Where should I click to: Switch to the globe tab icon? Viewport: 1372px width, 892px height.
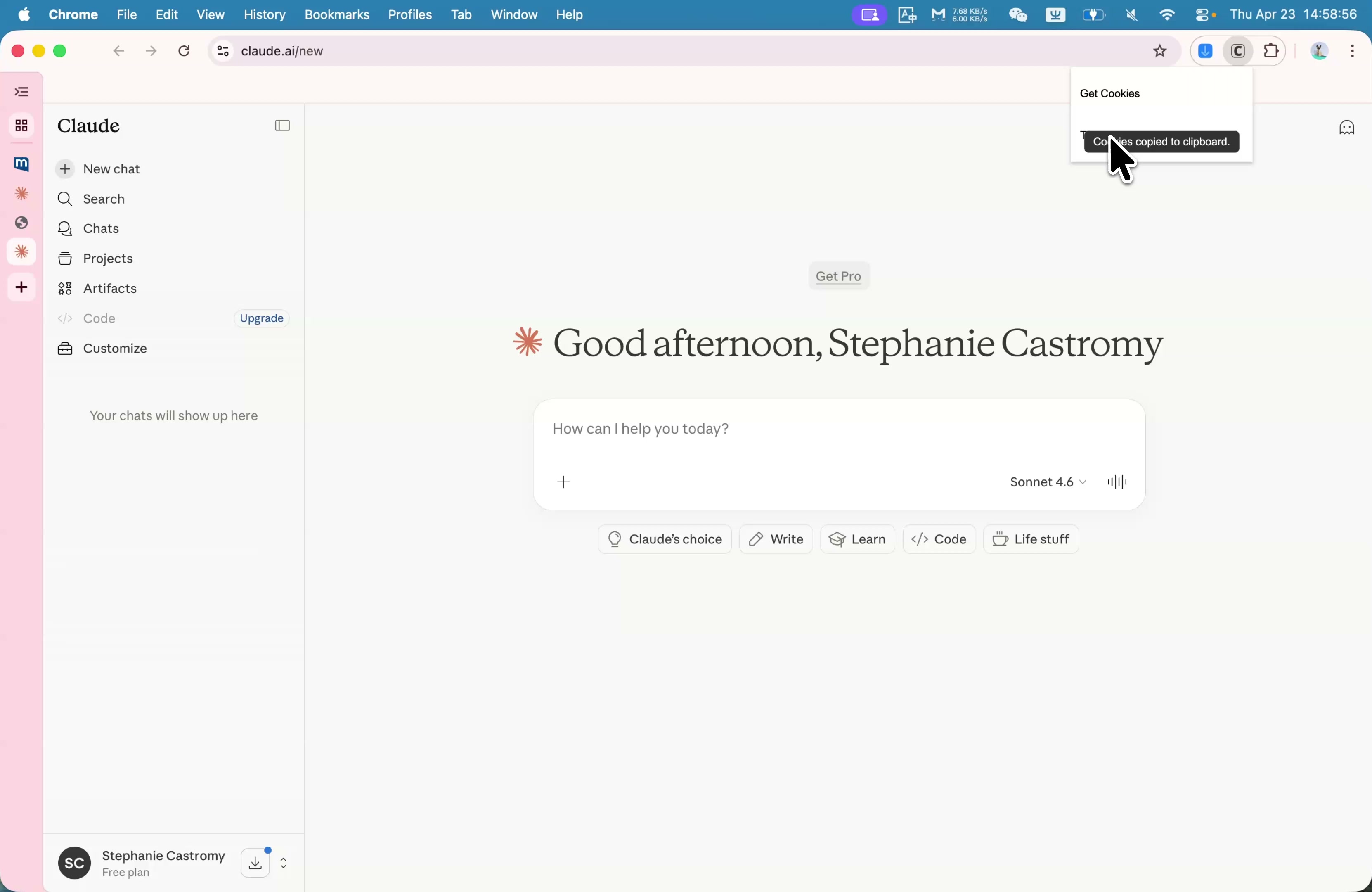pyautogui.click(x=22, y=223)
